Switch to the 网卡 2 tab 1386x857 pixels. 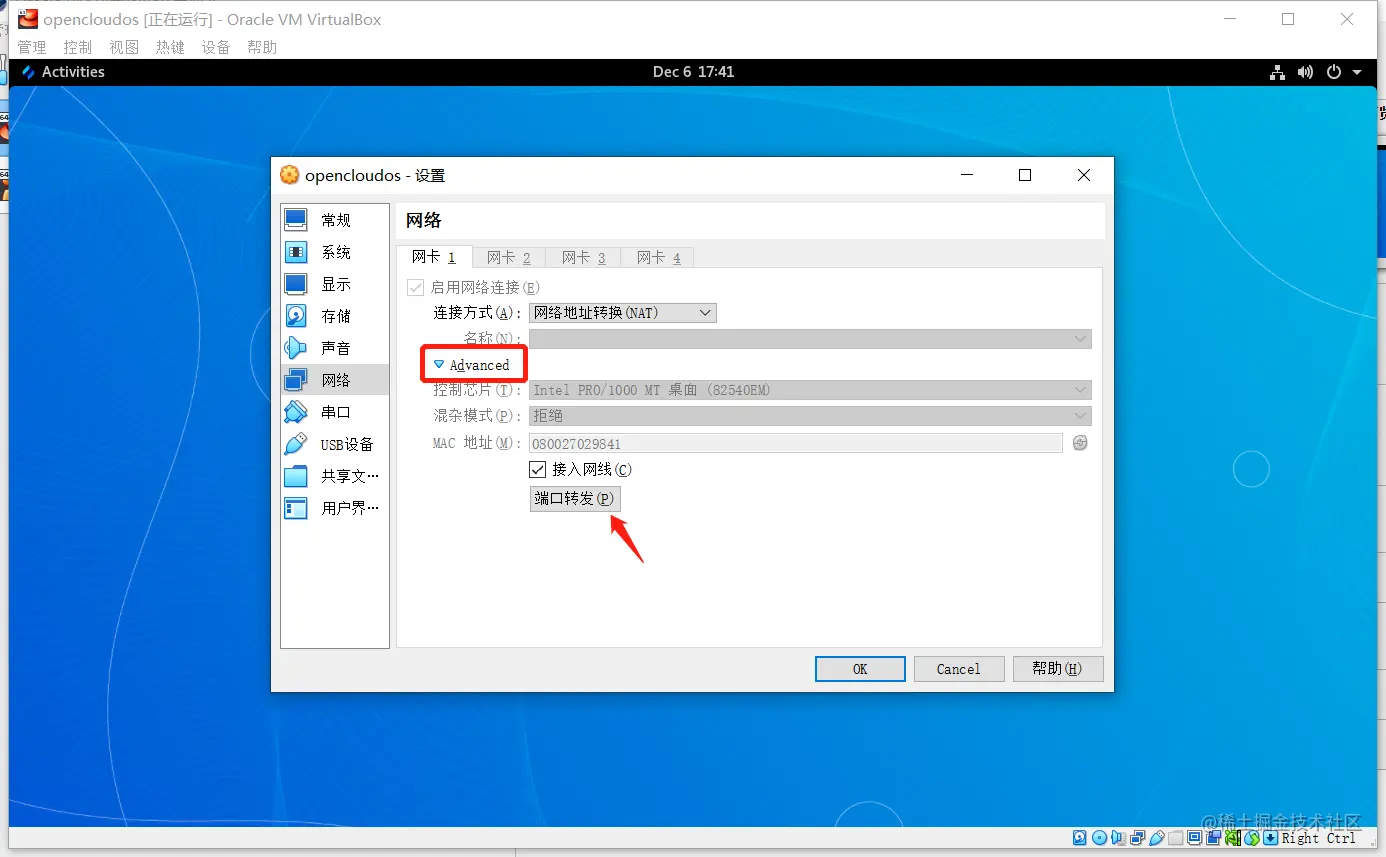tap(509, 258)
